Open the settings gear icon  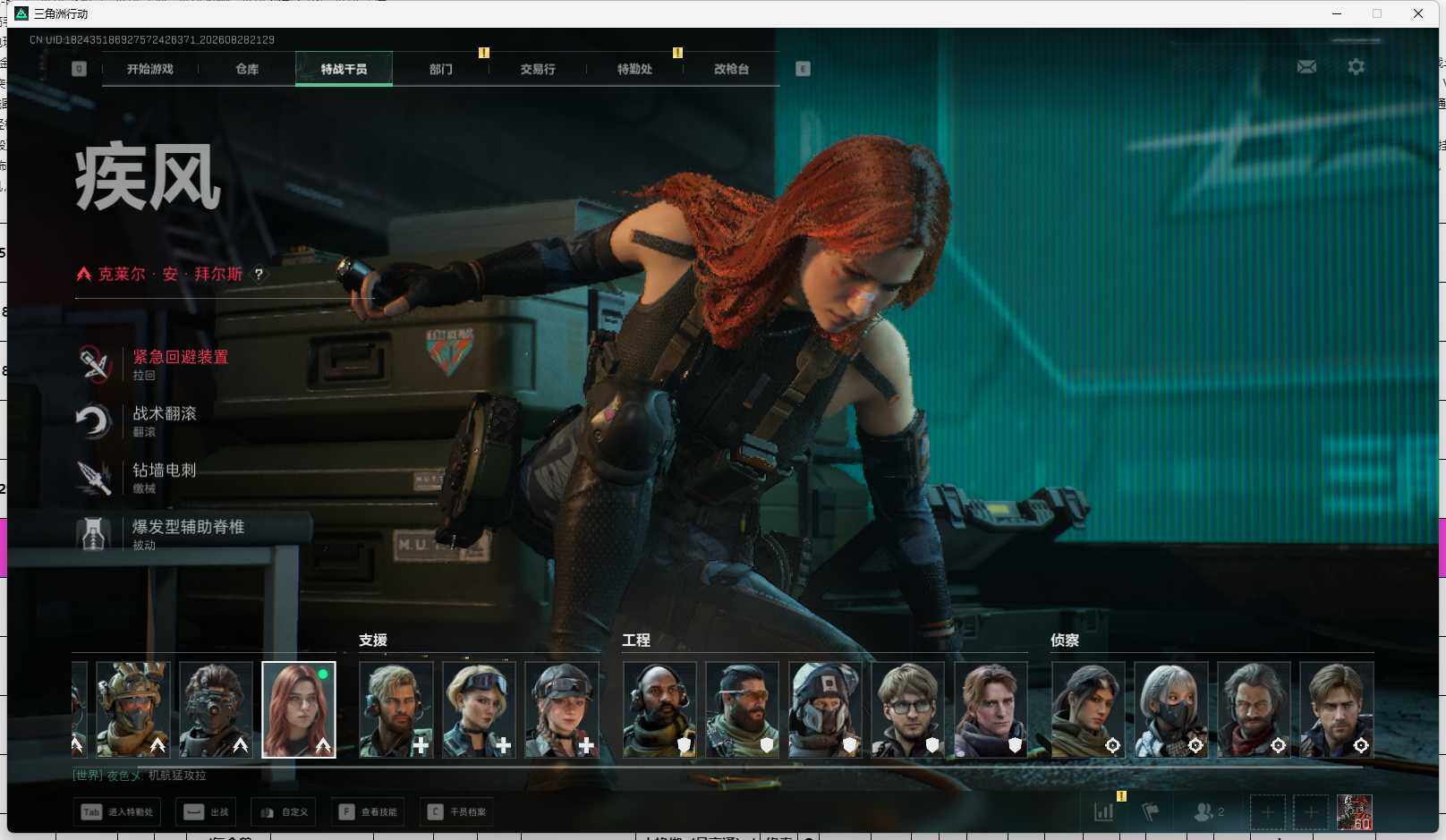coord(1357,67)
